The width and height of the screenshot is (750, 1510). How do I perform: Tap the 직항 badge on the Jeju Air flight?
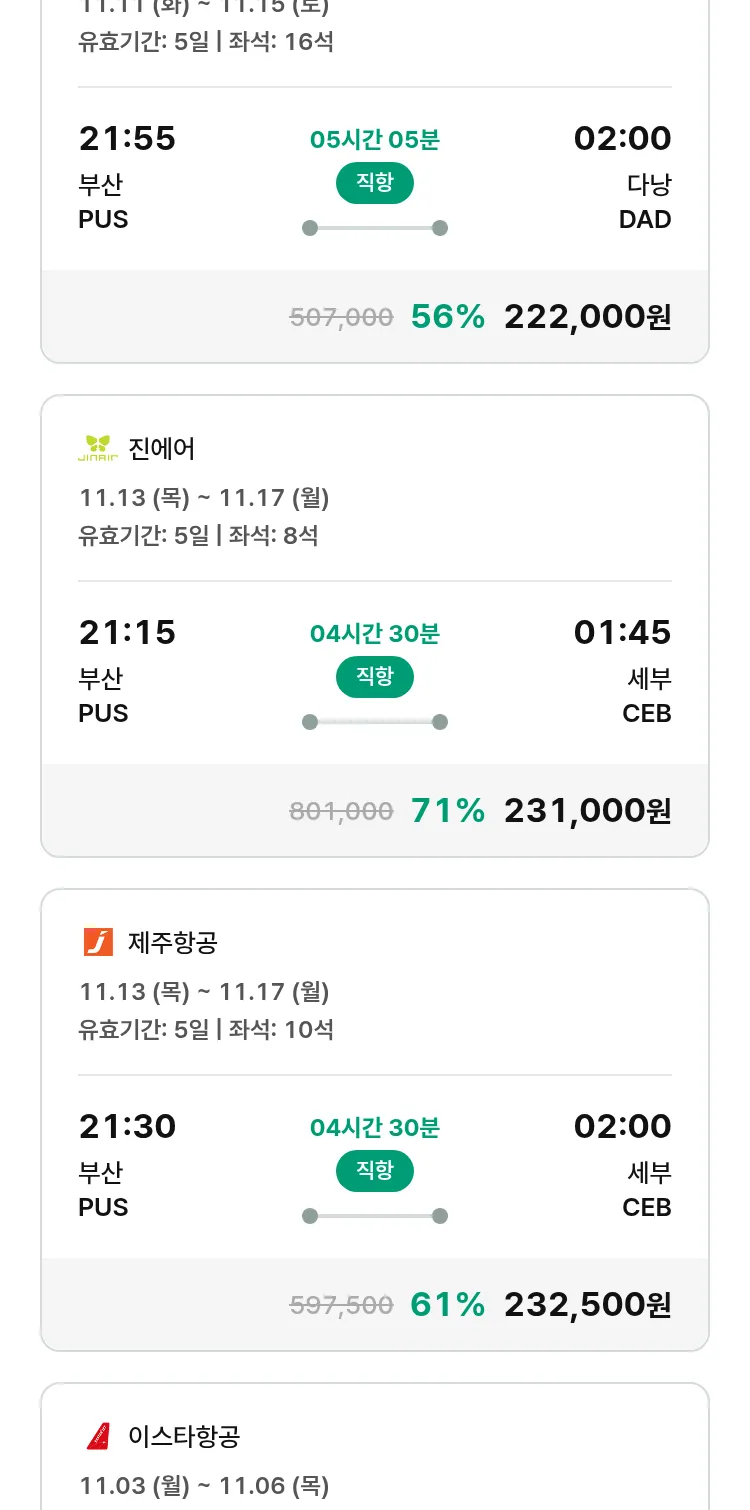[375, 1171]
